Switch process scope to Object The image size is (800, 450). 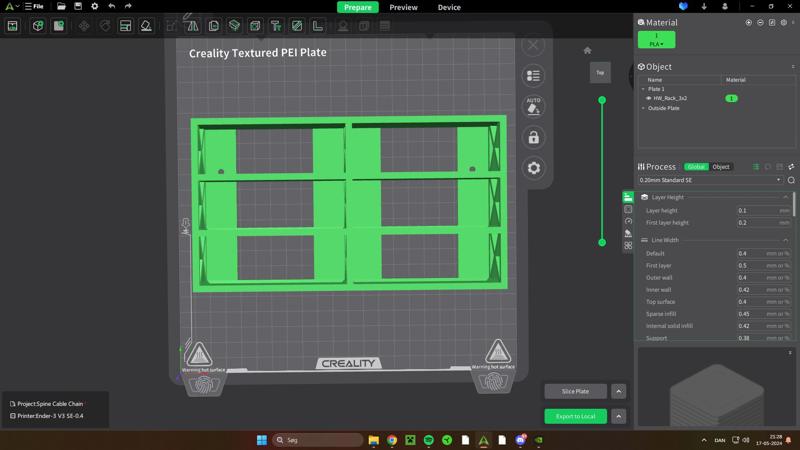(721, 167)
